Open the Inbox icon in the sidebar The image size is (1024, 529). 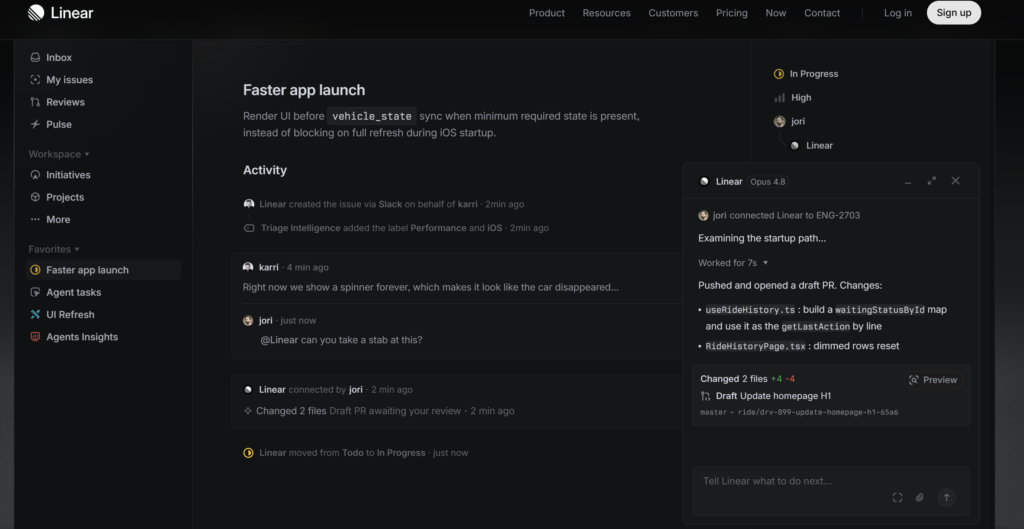(35, 57)
